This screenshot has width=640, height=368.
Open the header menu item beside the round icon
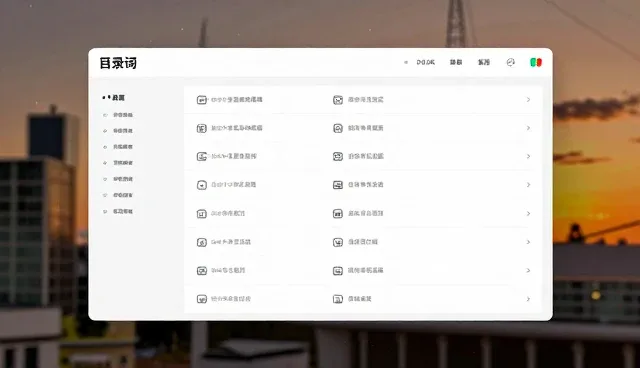coord(484,62)
